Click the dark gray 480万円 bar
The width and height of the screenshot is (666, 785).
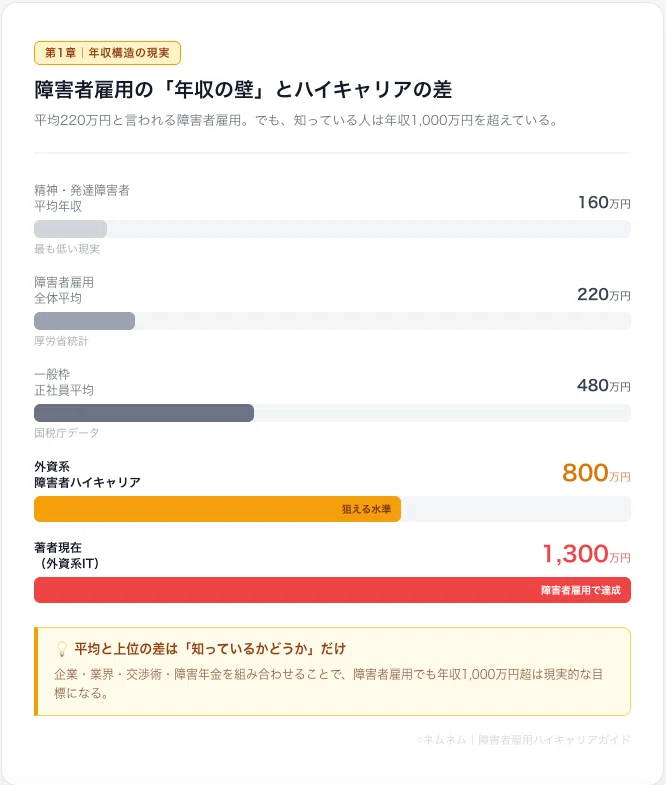(x=144, y=413)
